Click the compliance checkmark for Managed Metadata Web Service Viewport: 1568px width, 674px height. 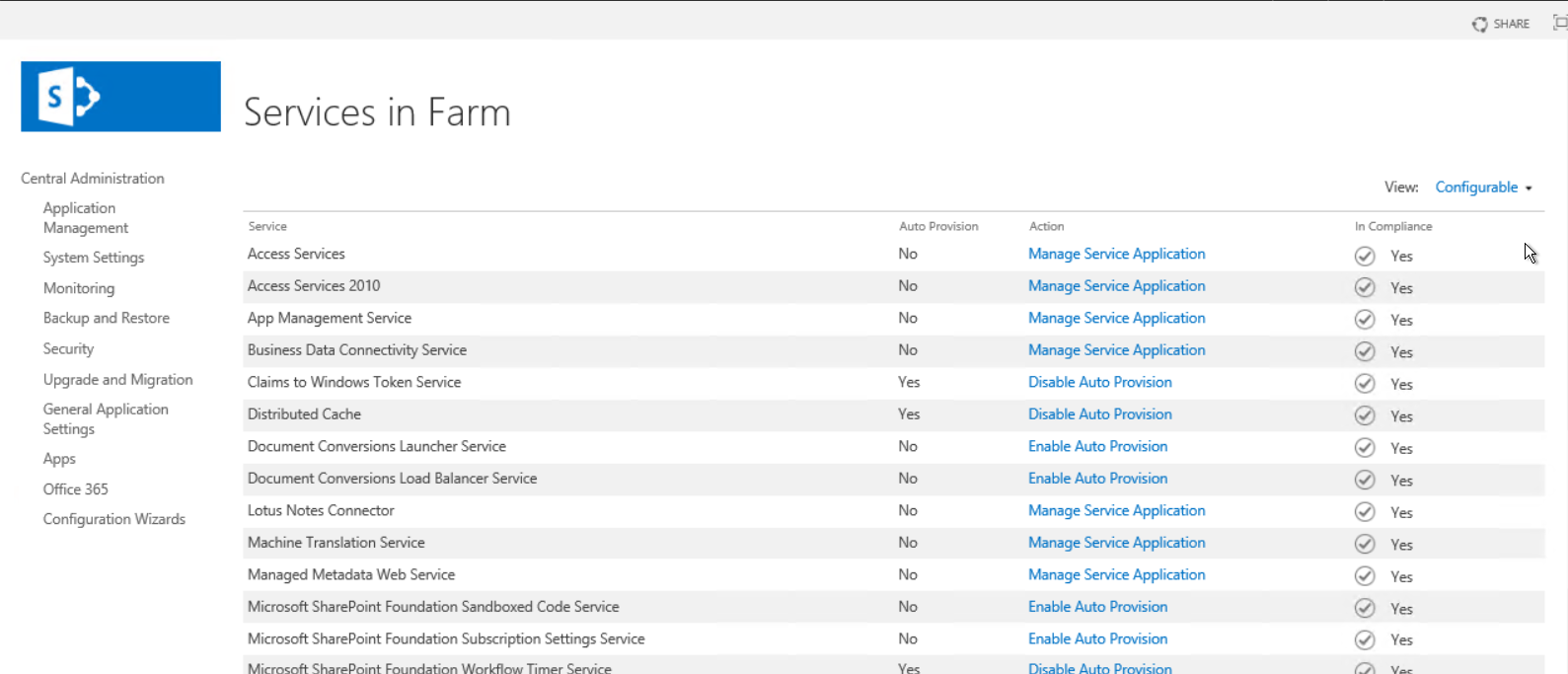pos(1365,576)
